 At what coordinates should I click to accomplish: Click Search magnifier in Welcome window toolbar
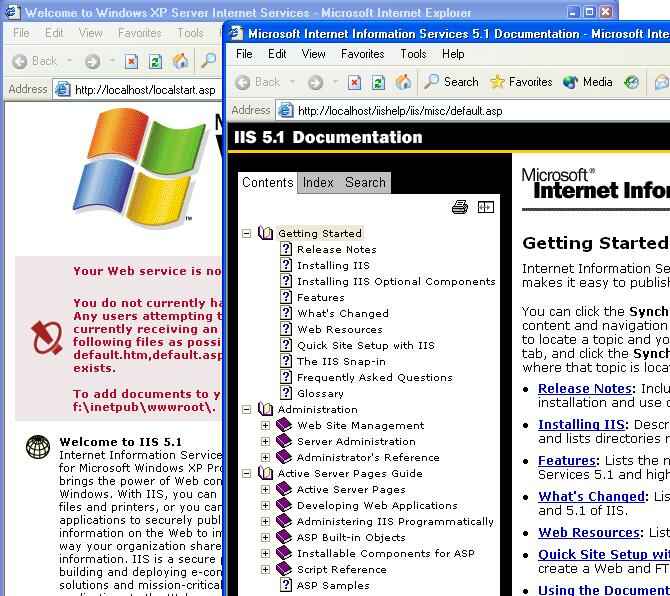(x=209, y=61)
